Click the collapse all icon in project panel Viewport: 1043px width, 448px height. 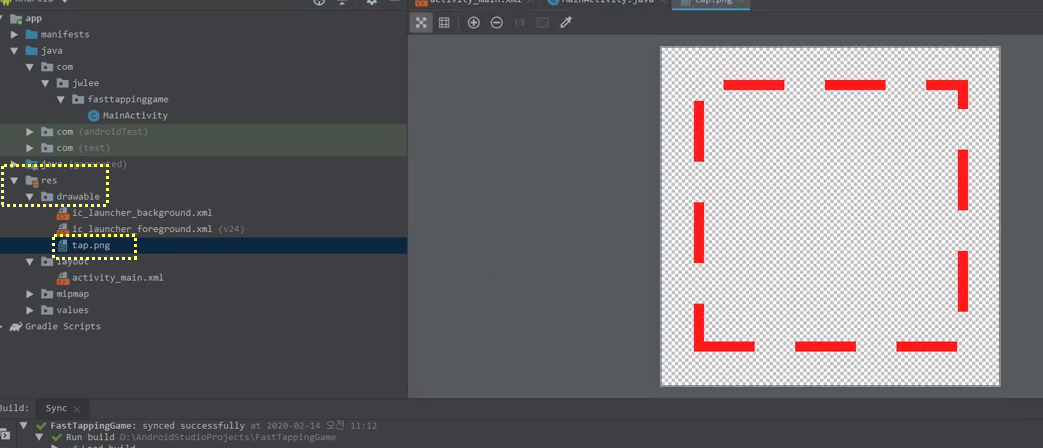tap(343, 3)
